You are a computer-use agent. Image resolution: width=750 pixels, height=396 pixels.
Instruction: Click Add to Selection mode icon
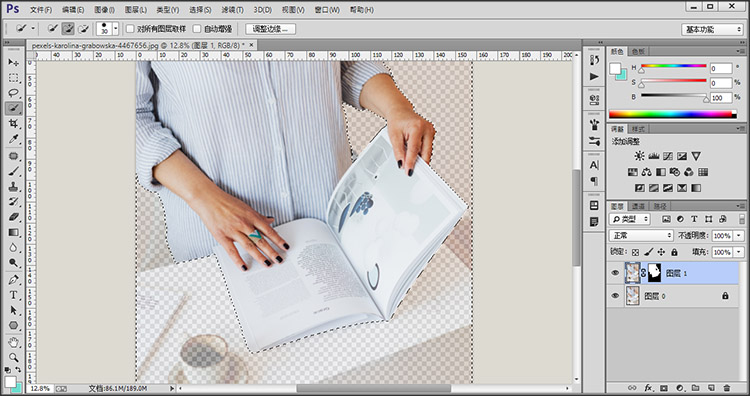68,29
